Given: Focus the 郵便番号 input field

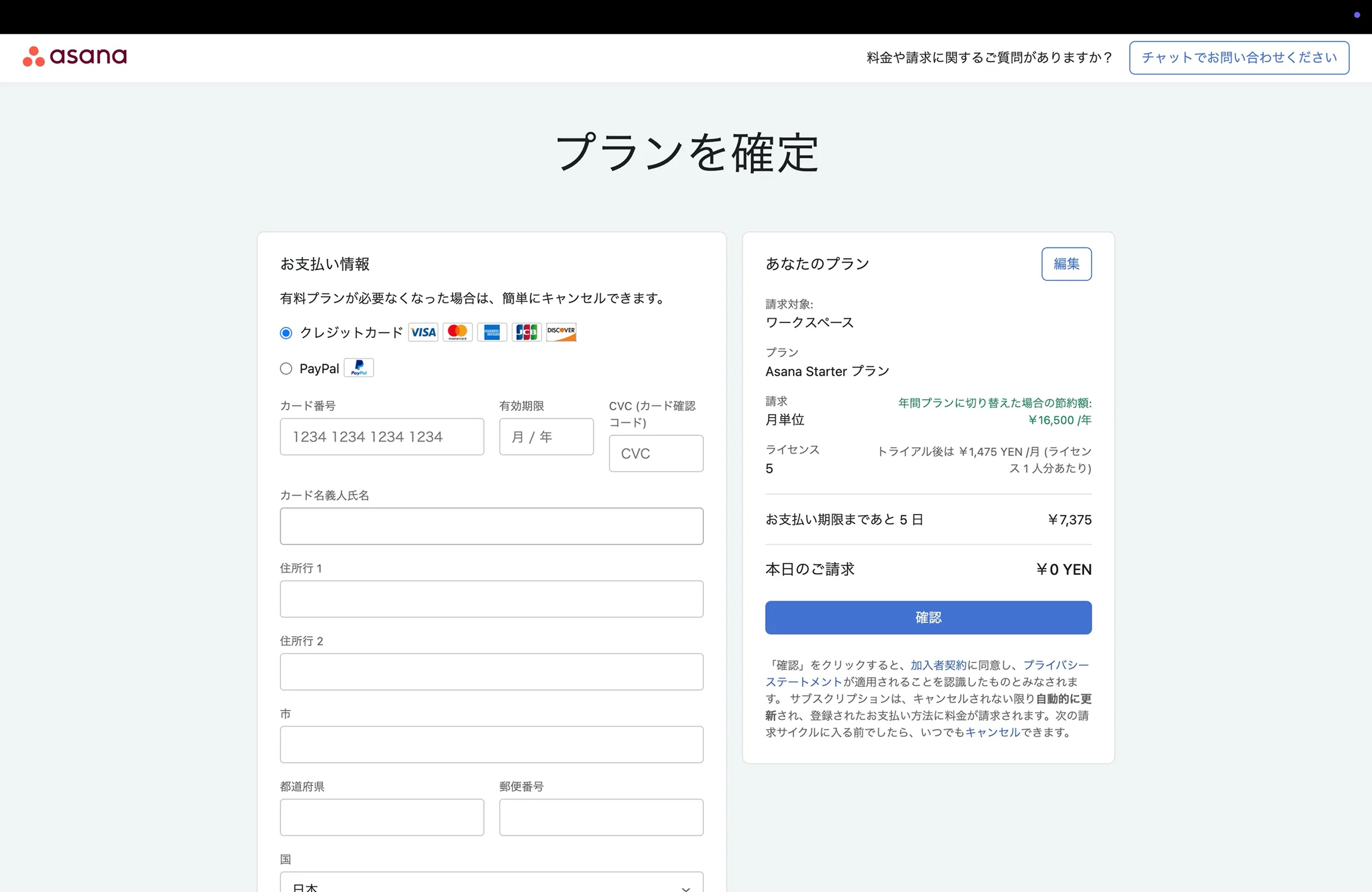Looking at the screenshot, I should [601, 817].
